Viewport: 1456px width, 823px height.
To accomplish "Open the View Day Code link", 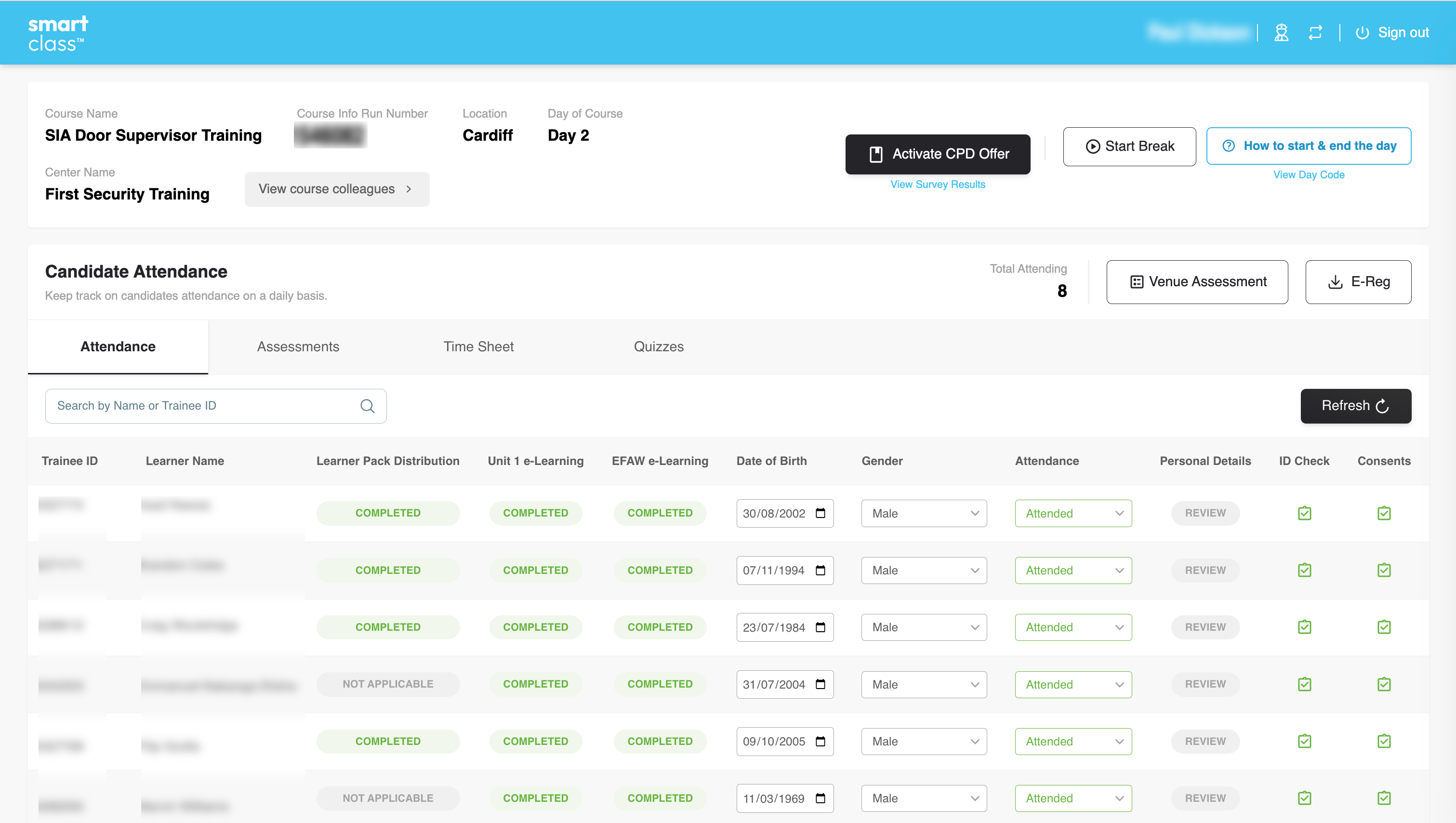I will (x=1309, y=174).
